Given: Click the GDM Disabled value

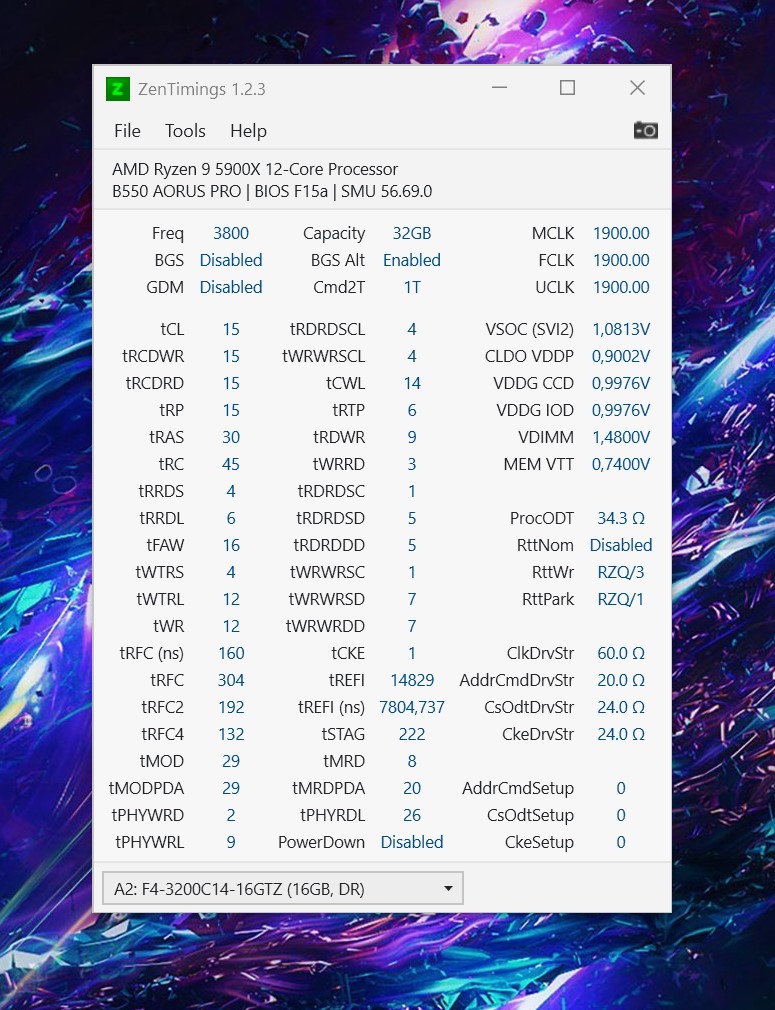Looking at the screenshot, I should tap(231, 287).
